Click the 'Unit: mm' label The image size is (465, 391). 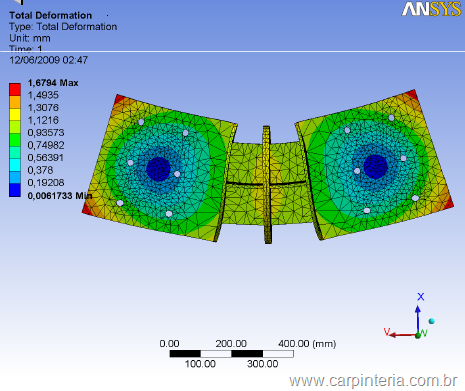(30, 38)
